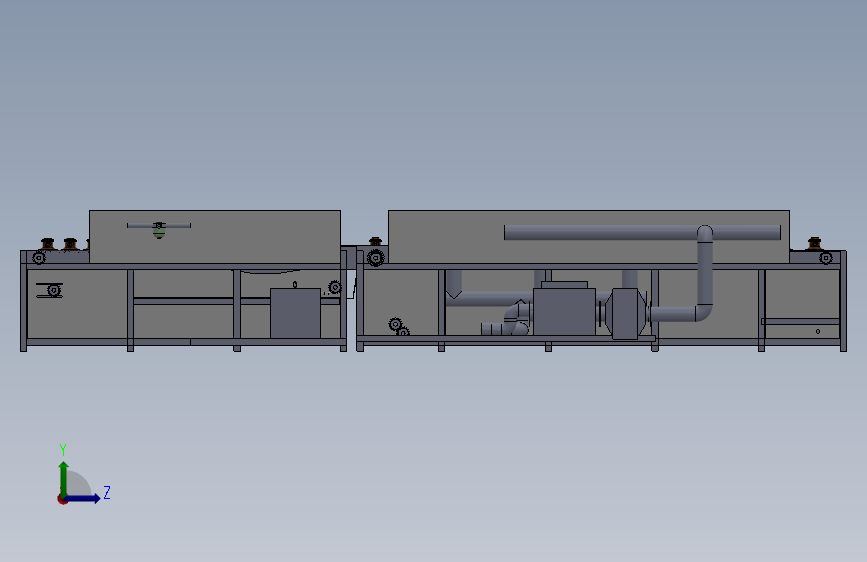Select the horizontal shelf bar in far-right bay

click(x=800, y=321)
